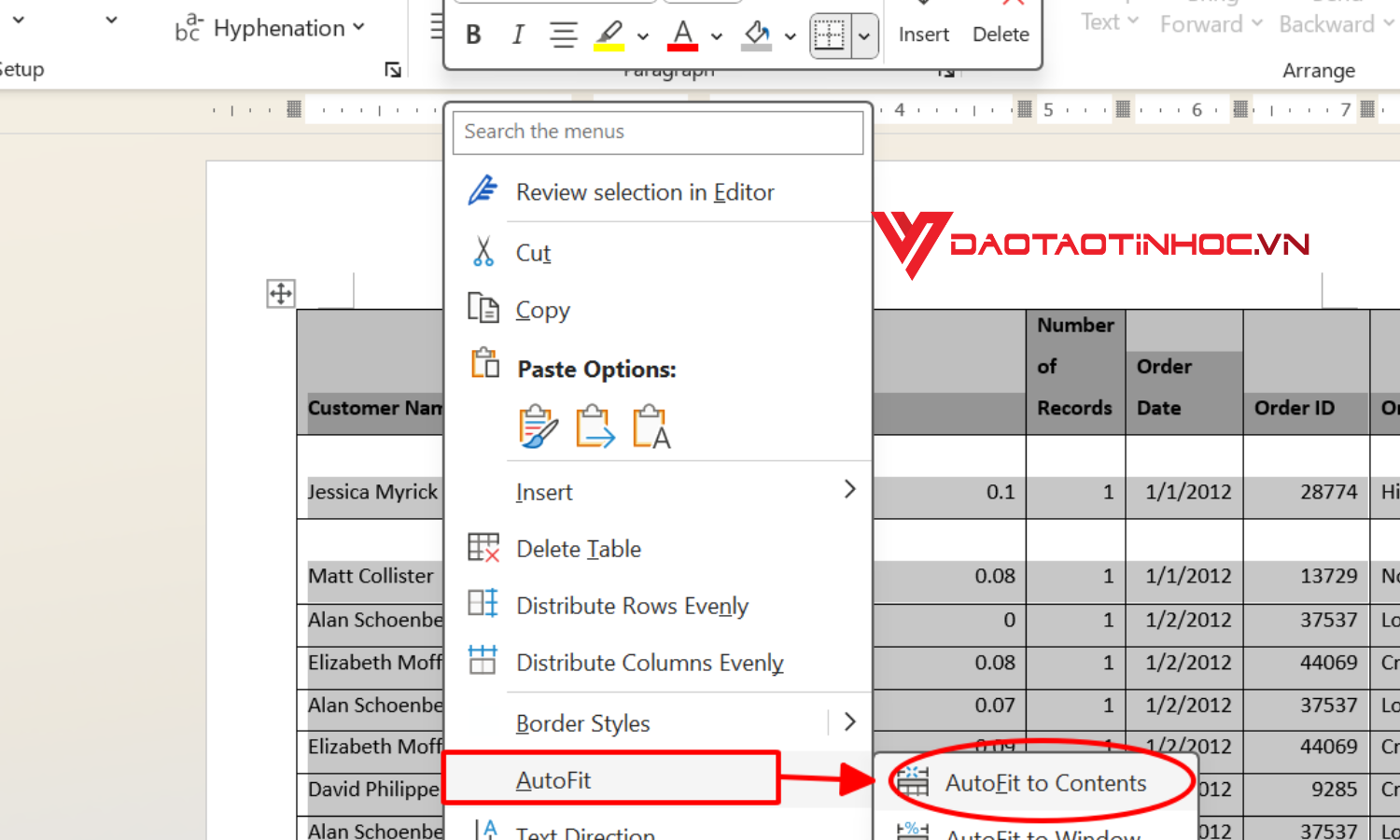This screenshot has width=1400, height=840.
Task: Toggle italic formatting on mini toolbar
Action: (517, 34)
